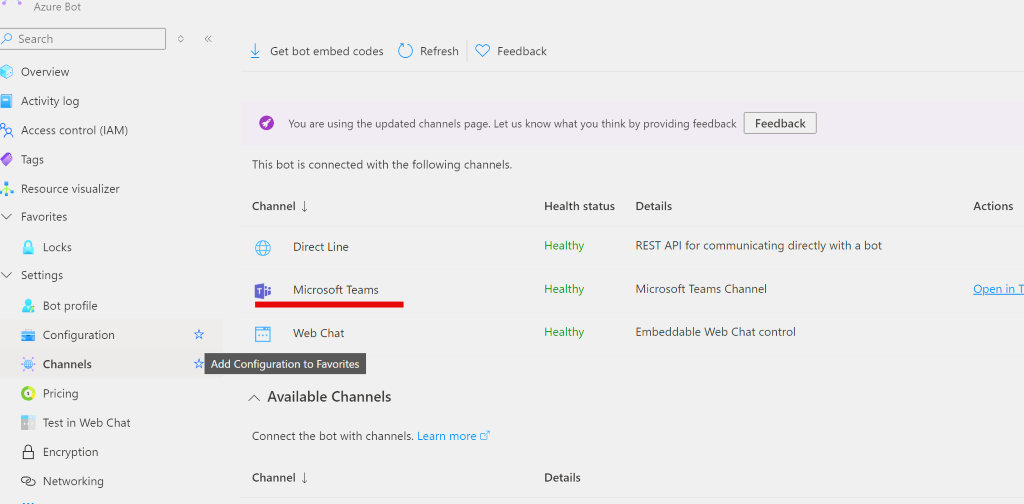Click the Actions column header
This screenshot has height=504, width=1024.
[993, 206]
